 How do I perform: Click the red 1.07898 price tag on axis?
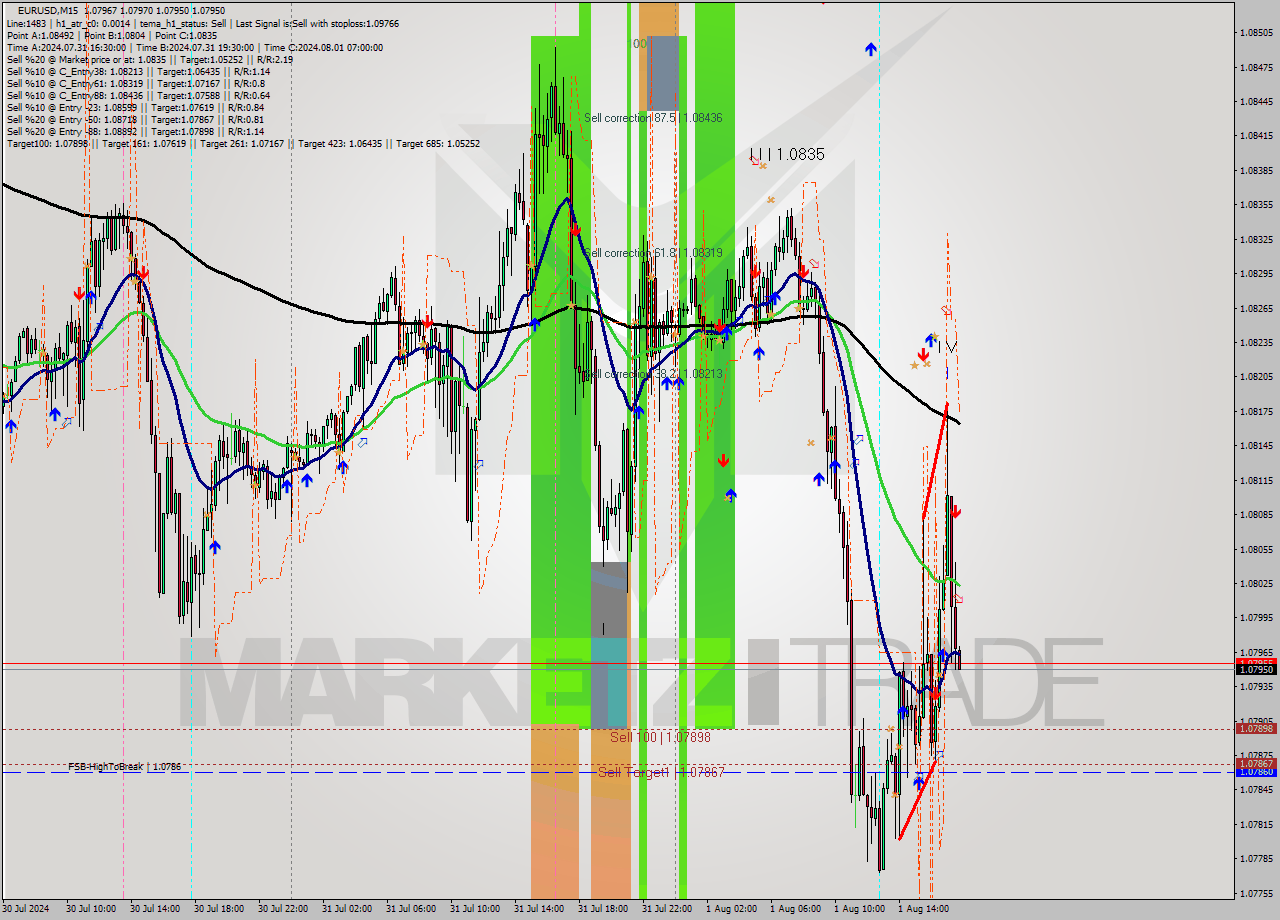(x=1256, y=729)
